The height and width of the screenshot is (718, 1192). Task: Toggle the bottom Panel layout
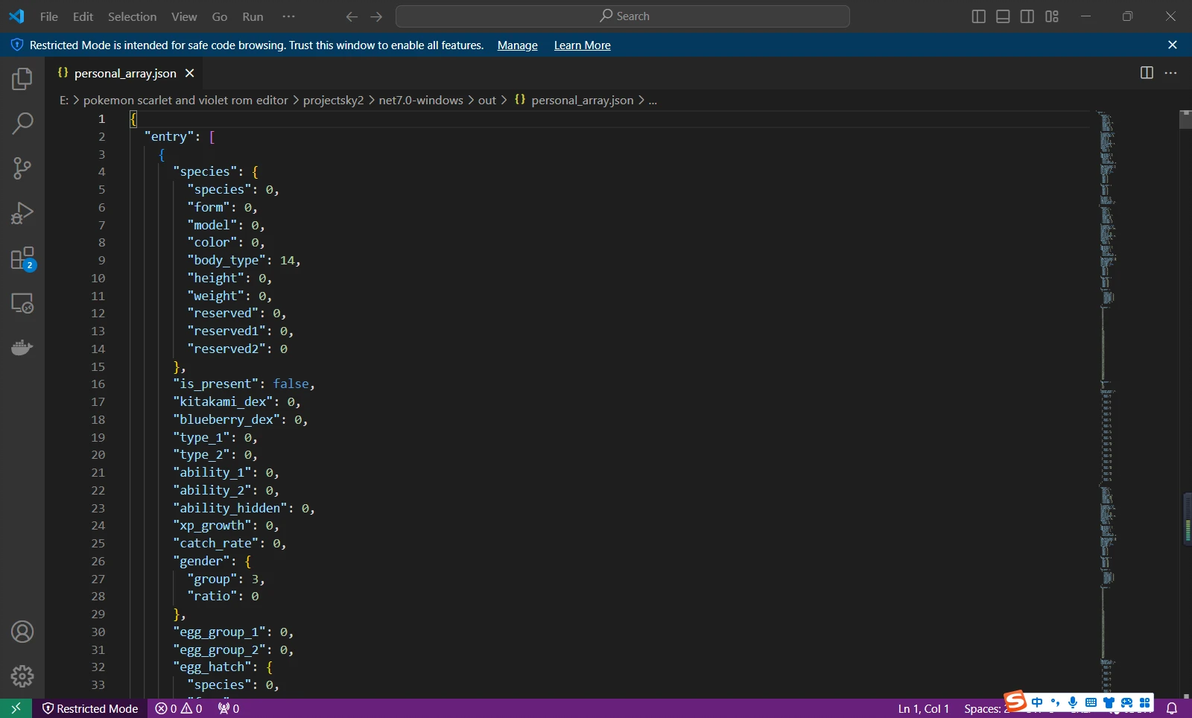(1003, 16)
